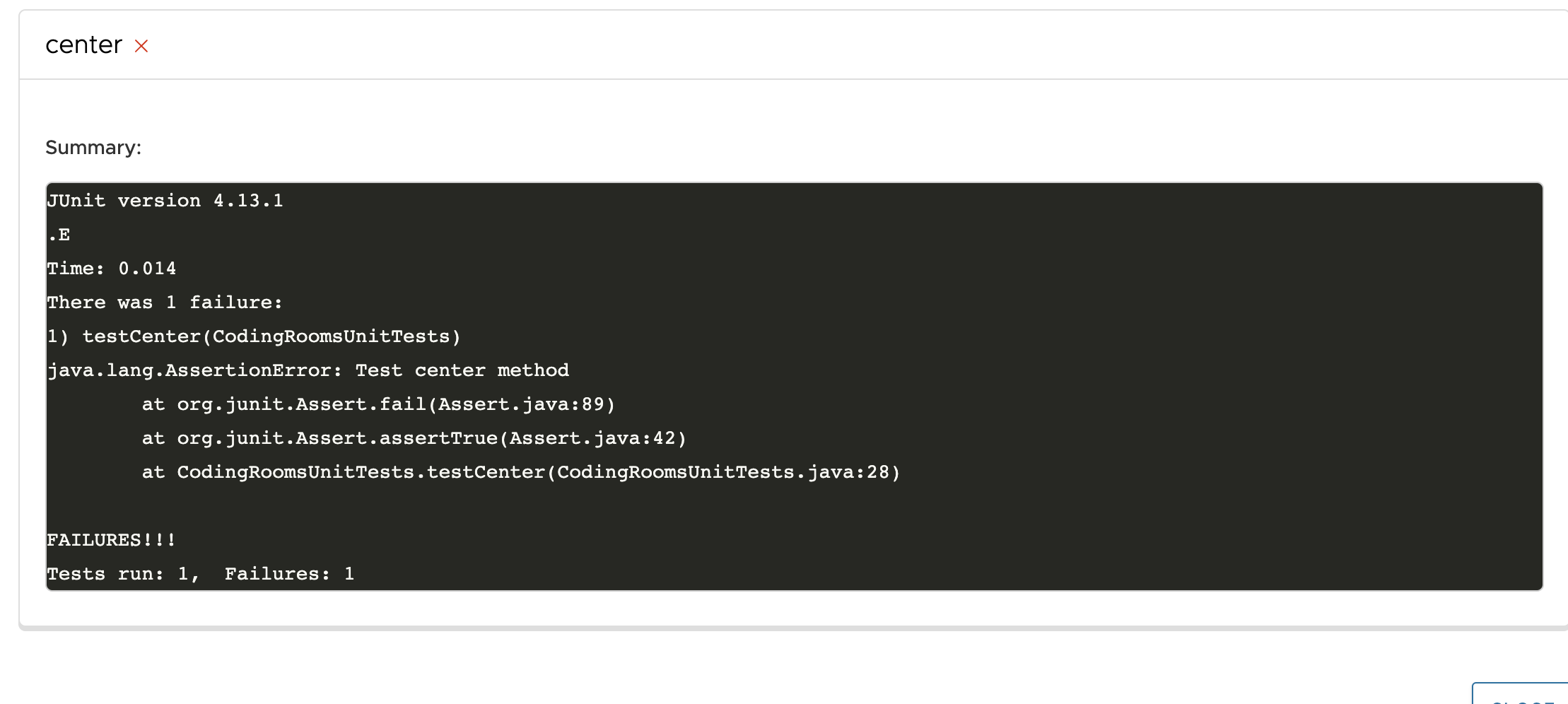
Task: Select the Summary label
Action: [93, 147]
